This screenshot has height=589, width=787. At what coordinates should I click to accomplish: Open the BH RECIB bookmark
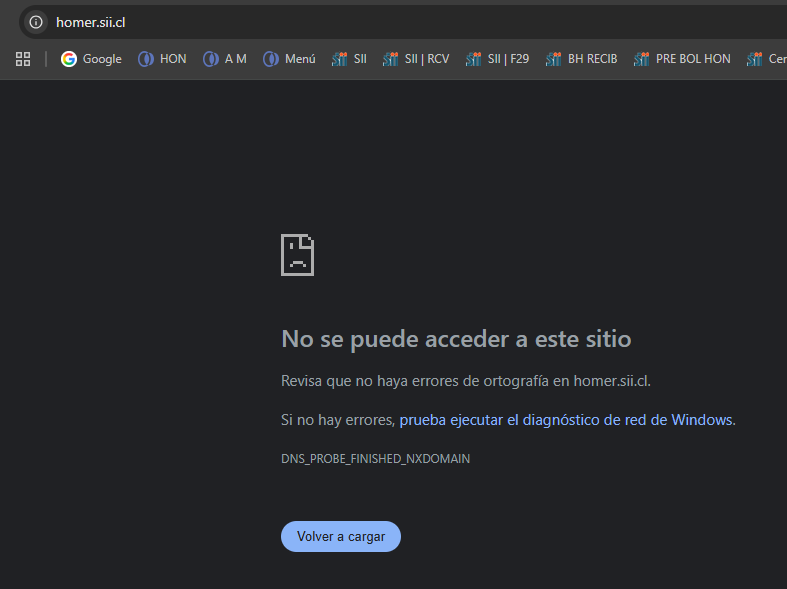click(x=582, y=59)
